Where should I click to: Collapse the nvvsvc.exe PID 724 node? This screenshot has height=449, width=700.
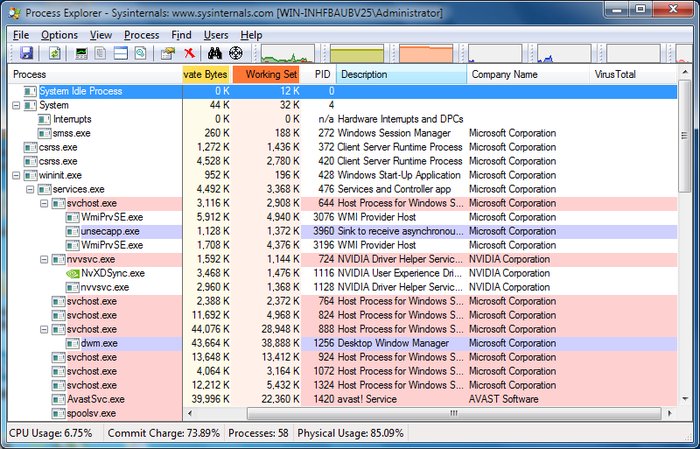point(44,259)
